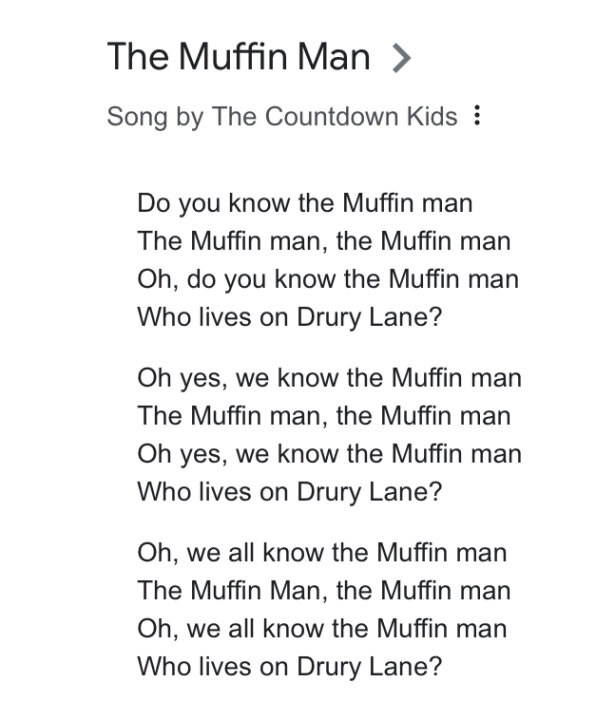Click Who lives on Drury Lane in the second verse

tap(289, 492)
